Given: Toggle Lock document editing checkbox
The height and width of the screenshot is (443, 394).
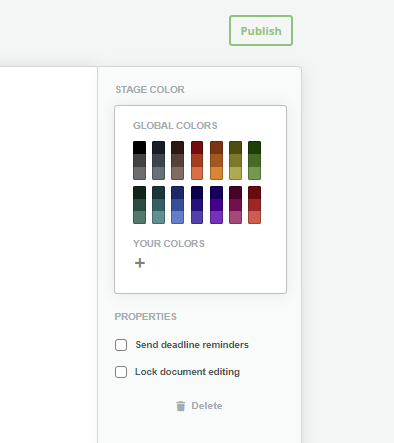Looking at the screenshot, I should (x=121, y=372).
